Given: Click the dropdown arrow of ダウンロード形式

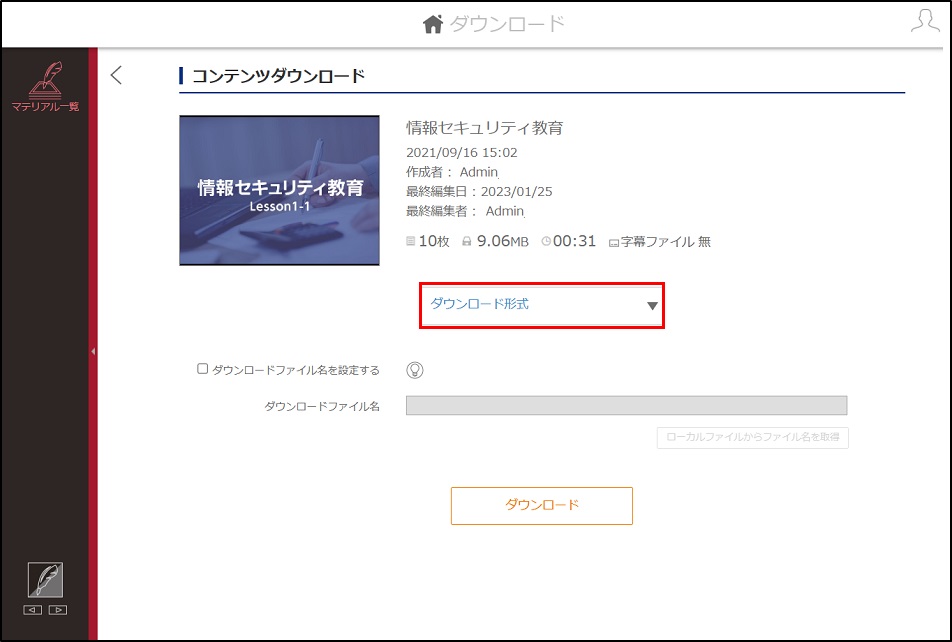Looking at the screenshot, I should 652,306.
